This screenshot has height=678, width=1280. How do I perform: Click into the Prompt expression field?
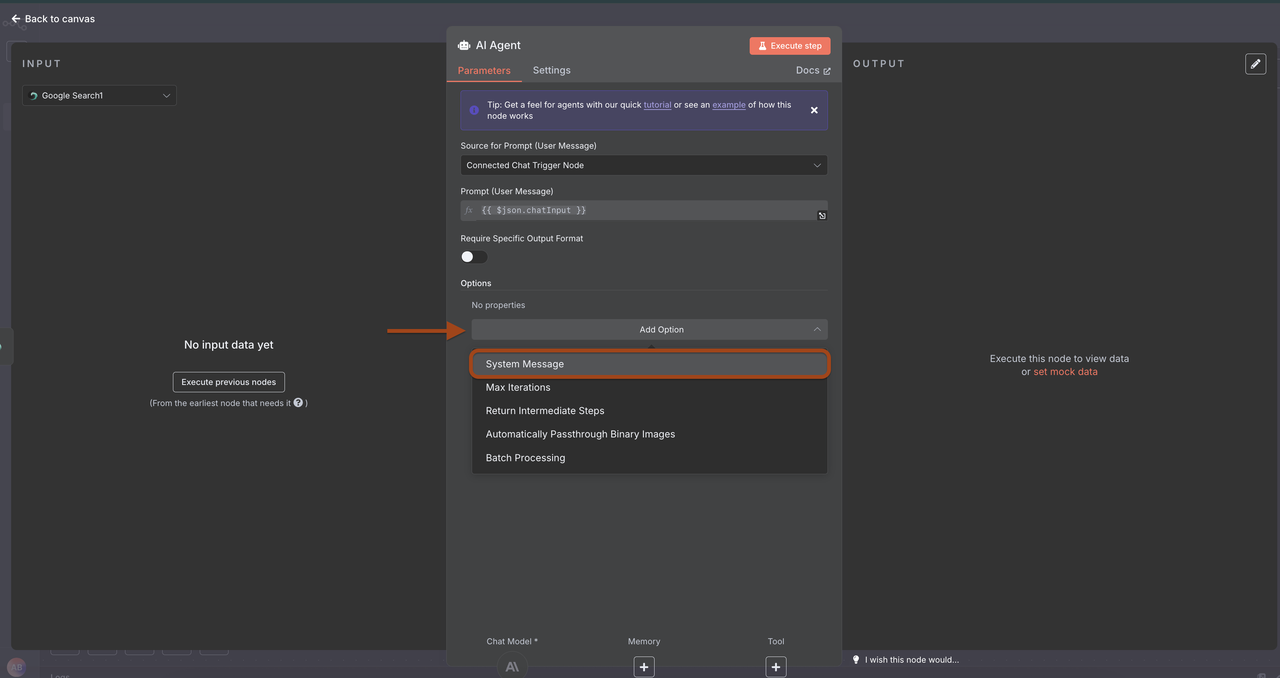[x=645, y=210]
